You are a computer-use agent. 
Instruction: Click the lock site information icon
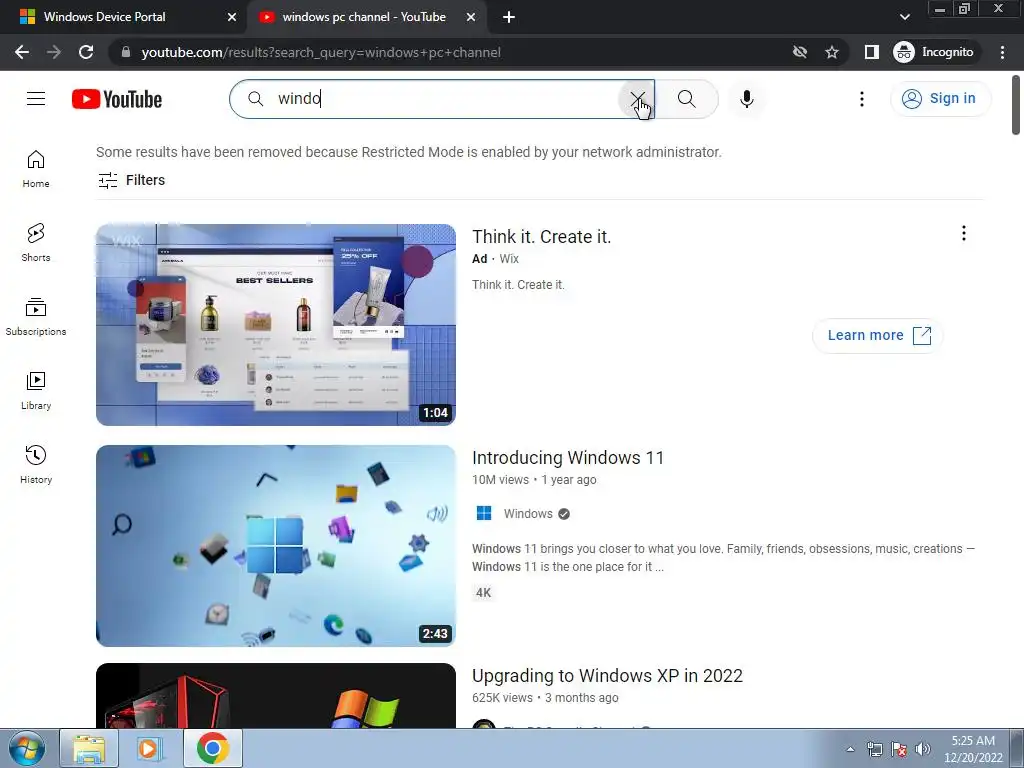coord(126,52)
